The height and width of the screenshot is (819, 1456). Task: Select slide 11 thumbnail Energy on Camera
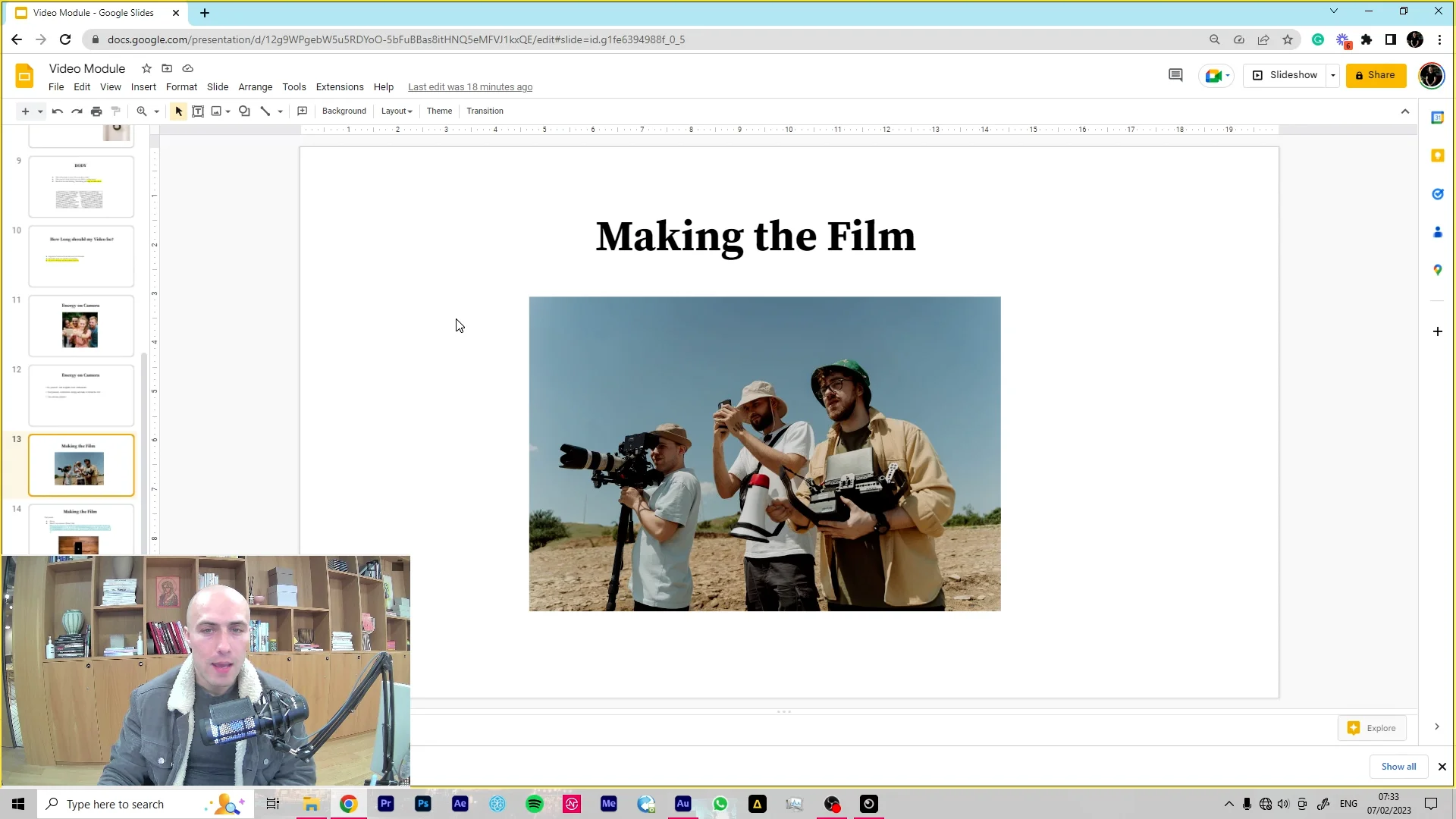[81, 326]
